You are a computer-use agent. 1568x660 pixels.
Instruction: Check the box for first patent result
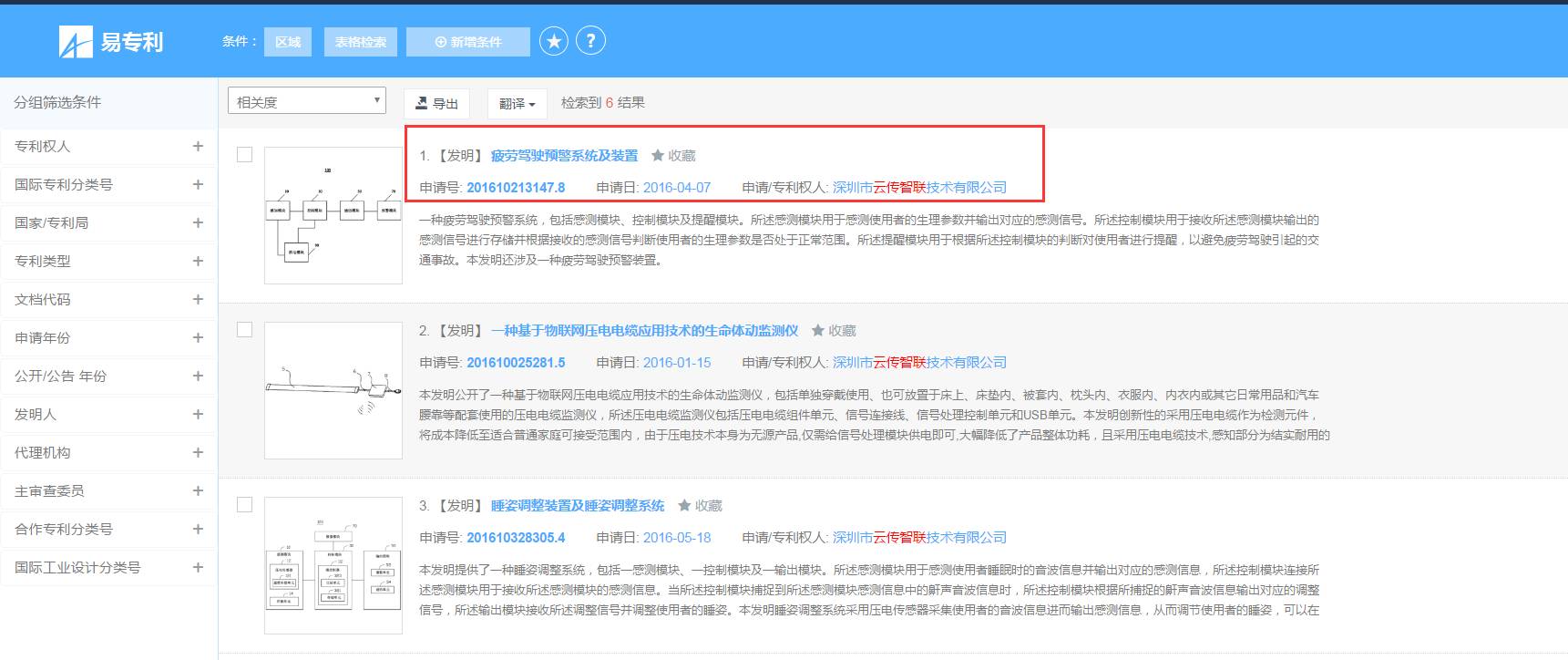point(244,155)
